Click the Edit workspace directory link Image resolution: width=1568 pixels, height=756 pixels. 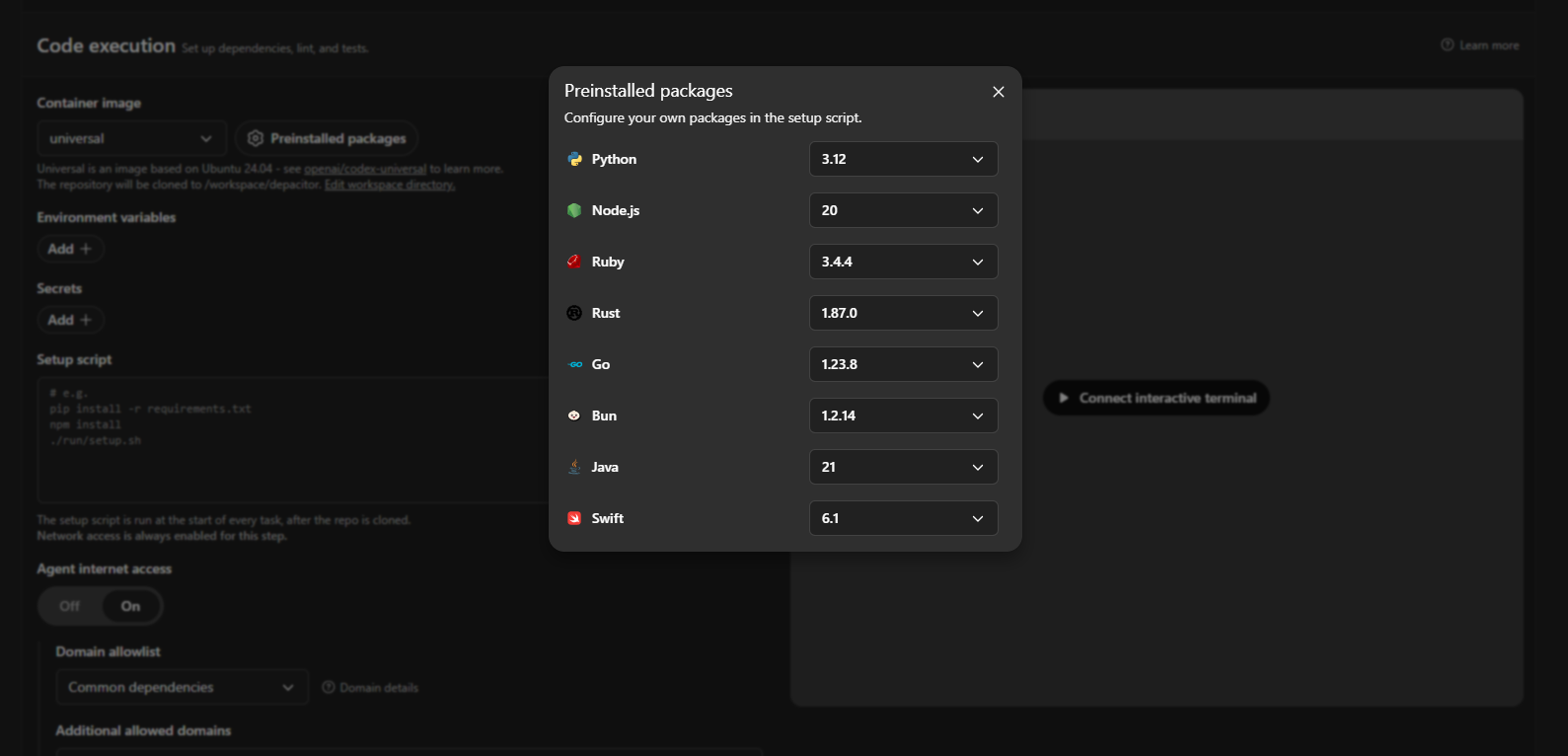pos(390,185)
